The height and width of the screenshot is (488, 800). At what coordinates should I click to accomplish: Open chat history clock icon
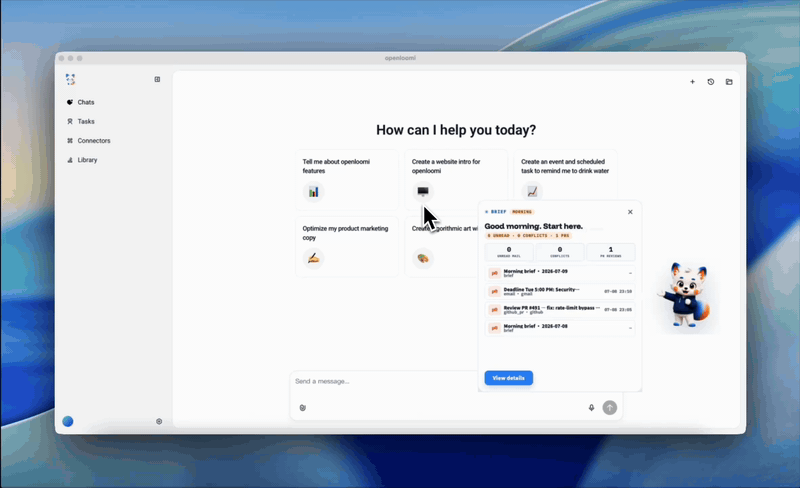(x=711, y=82)
